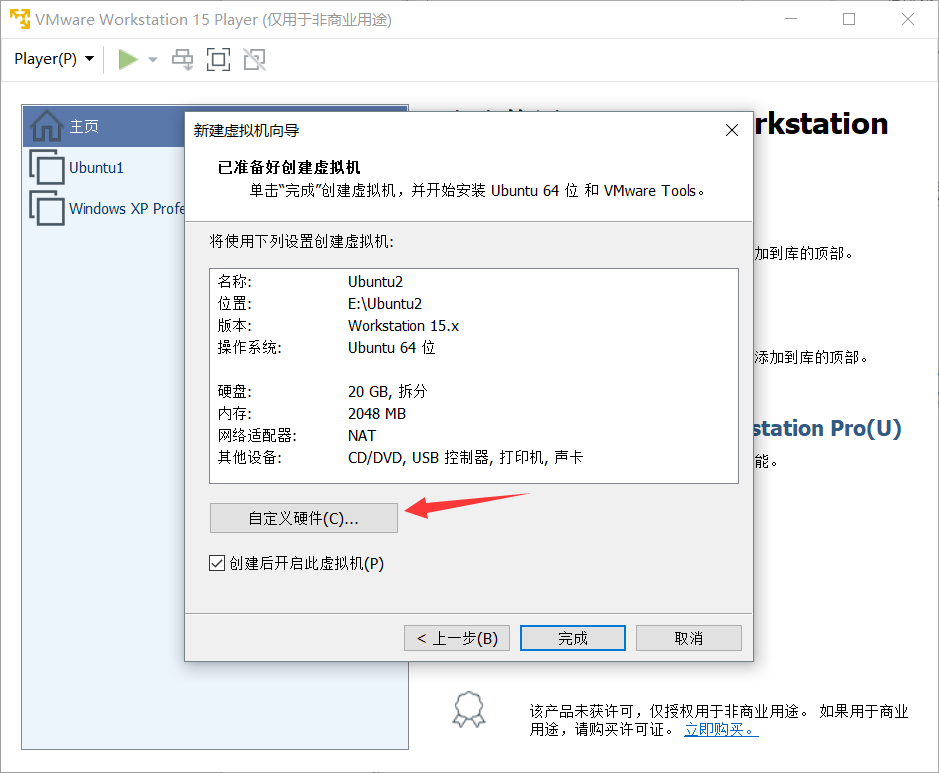Click the 名称: label in settings list
939x773 pixels.
[x=234, y=281]
